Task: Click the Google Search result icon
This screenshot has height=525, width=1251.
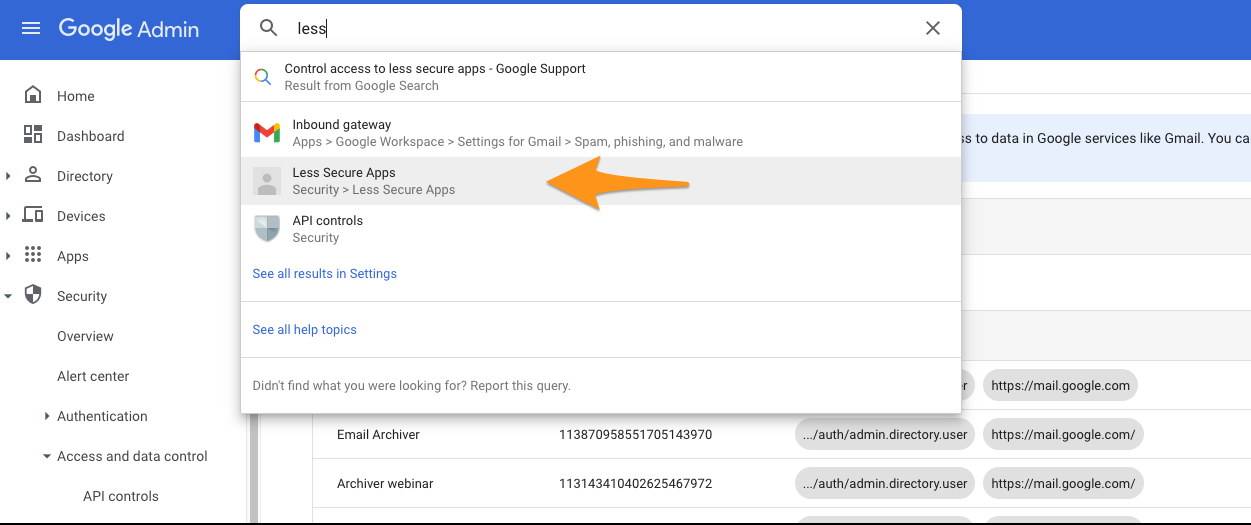Action: (262, 77)
